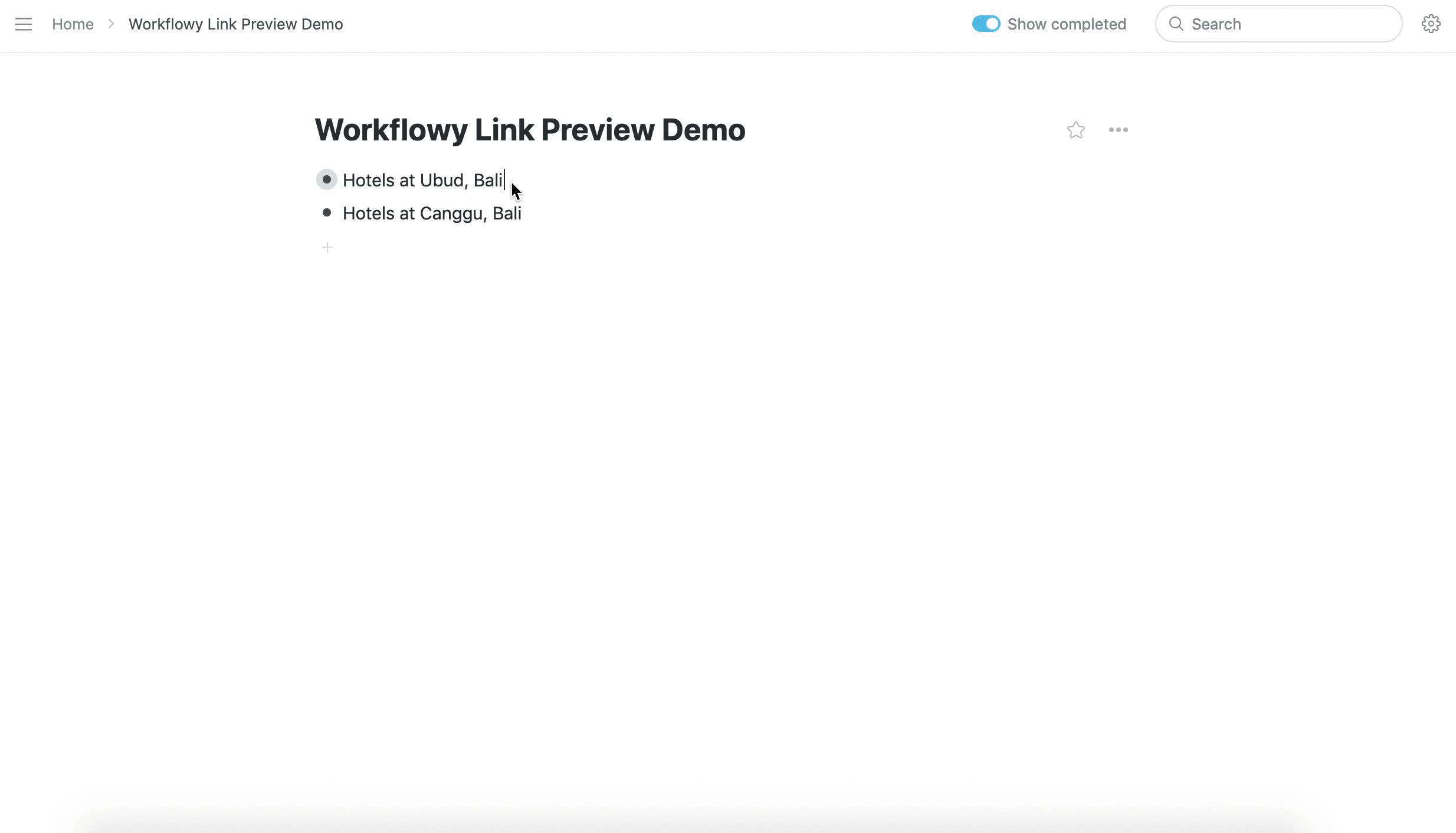This screenshot has width=1456, height=833.
Task: Place cursor in 'Hotels at Ubud, Bali'
Action: tap(422, 180)
